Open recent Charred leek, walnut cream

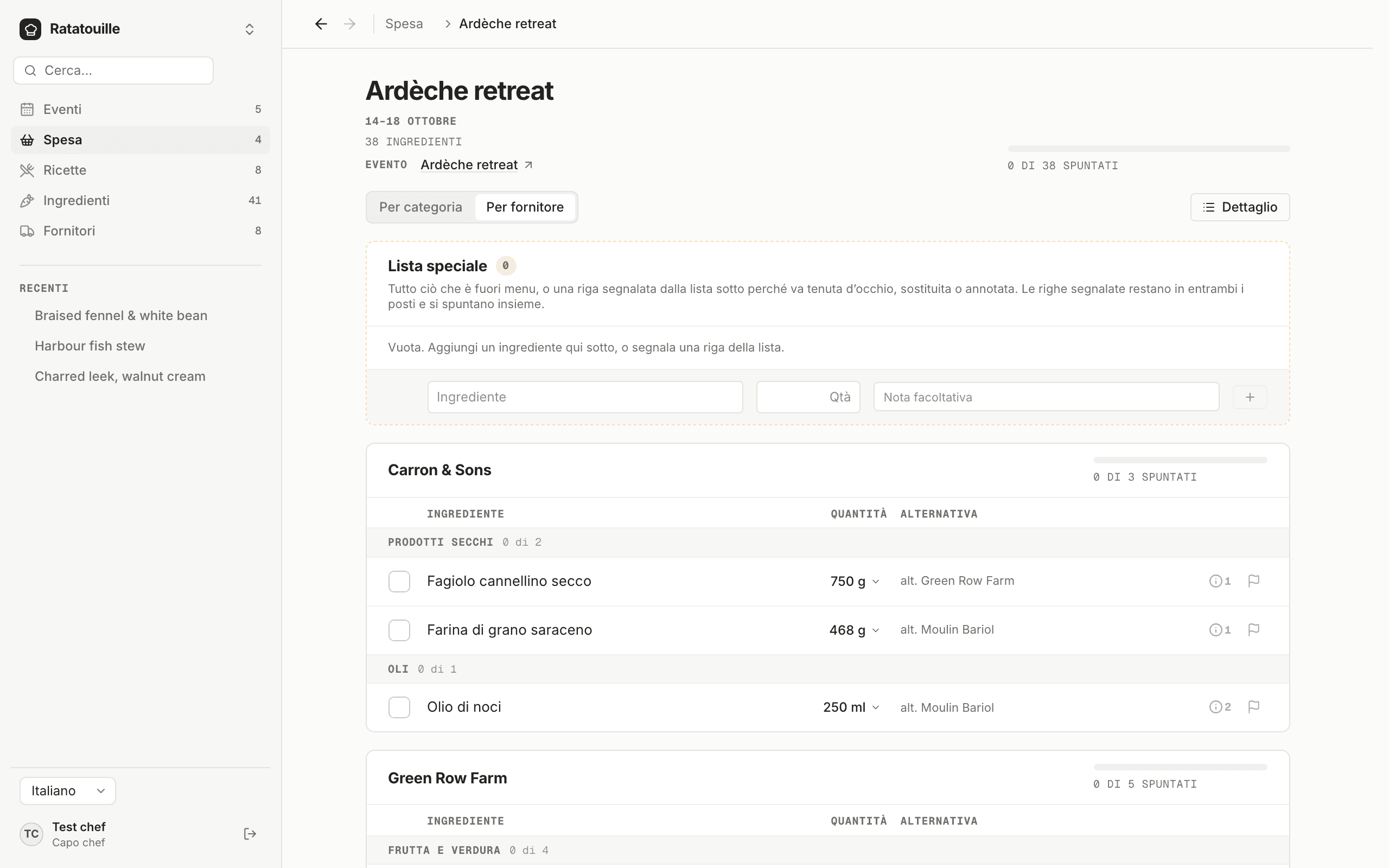[120, 376]
